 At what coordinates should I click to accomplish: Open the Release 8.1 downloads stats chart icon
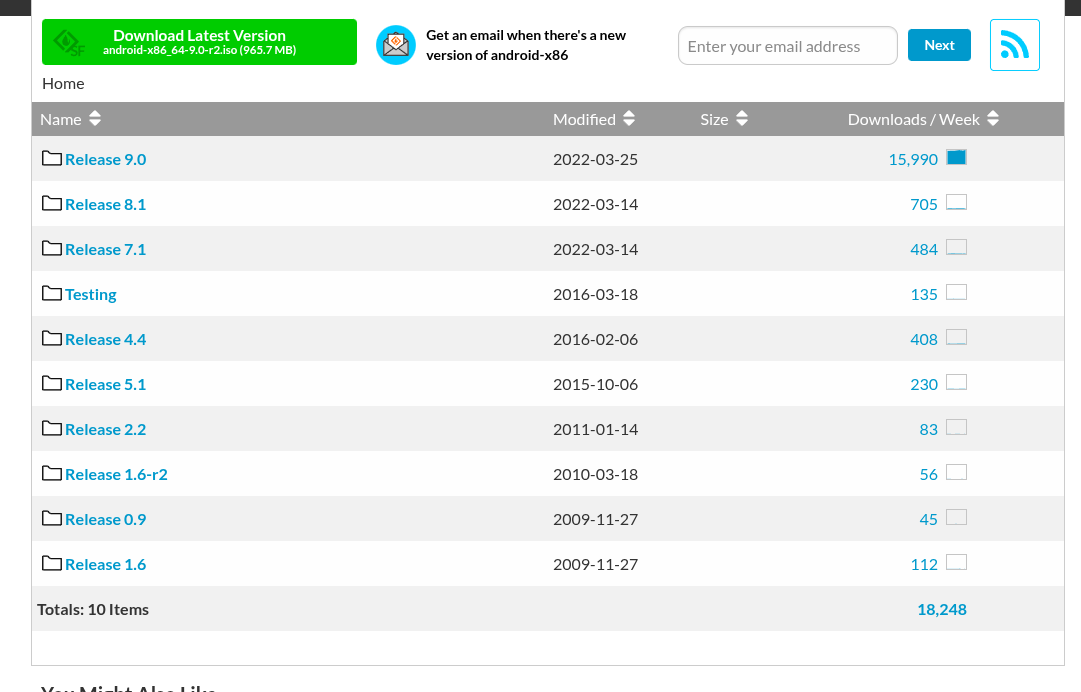pos(956,203)
